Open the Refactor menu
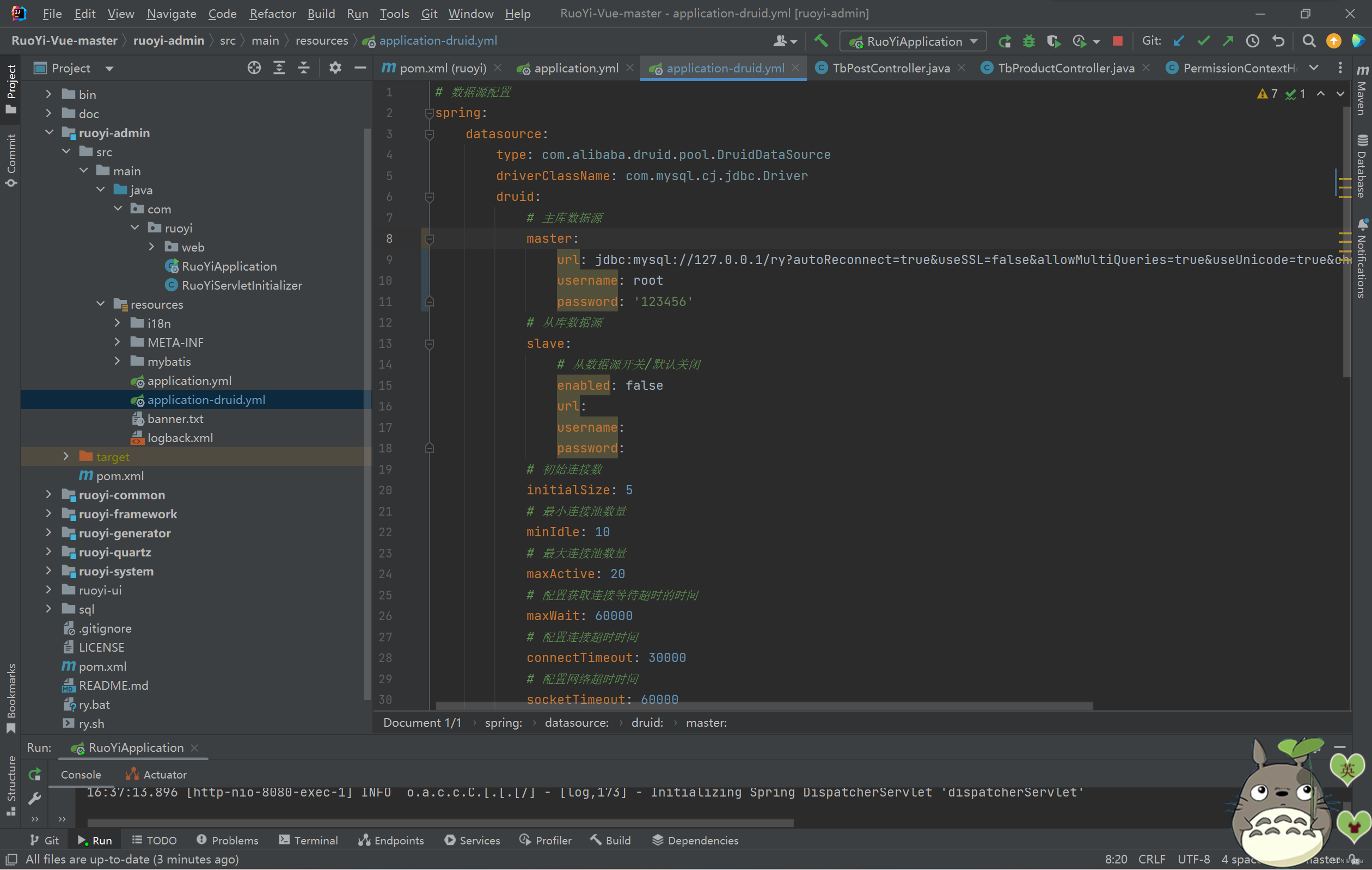 click(272, 14)
